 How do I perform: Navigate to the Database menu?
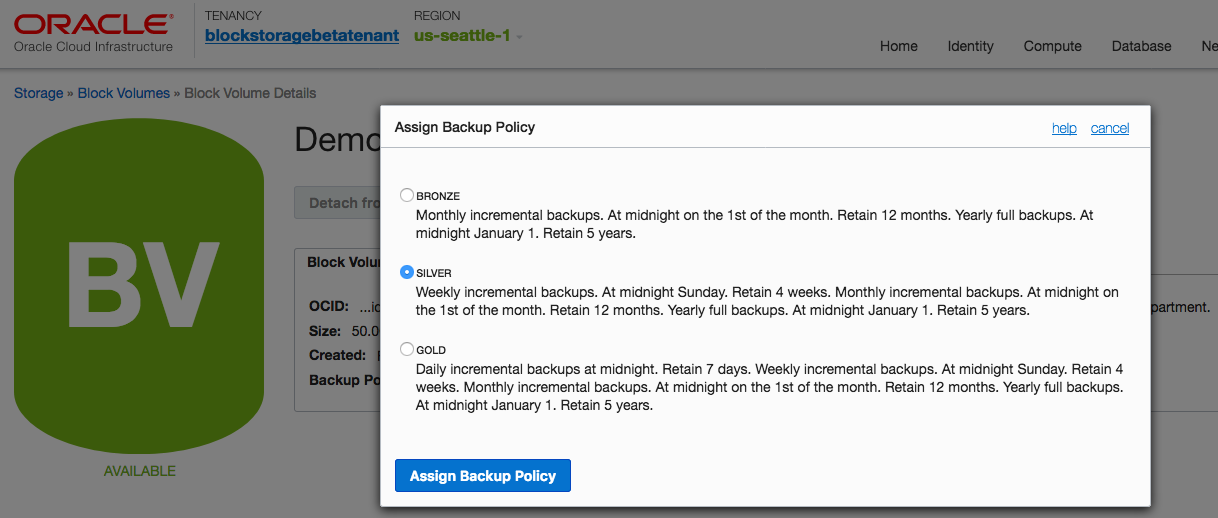(x=1141, y=46)
